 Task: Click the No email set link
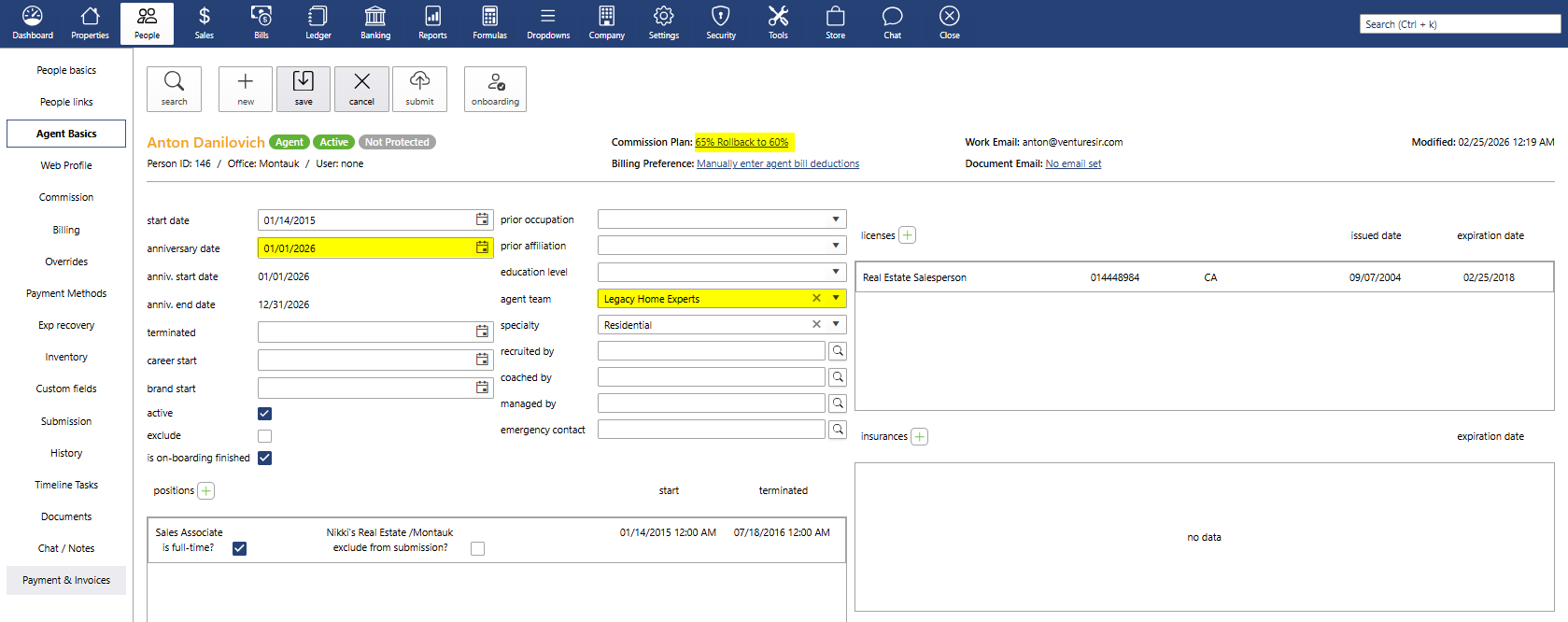pos(1073,163)
